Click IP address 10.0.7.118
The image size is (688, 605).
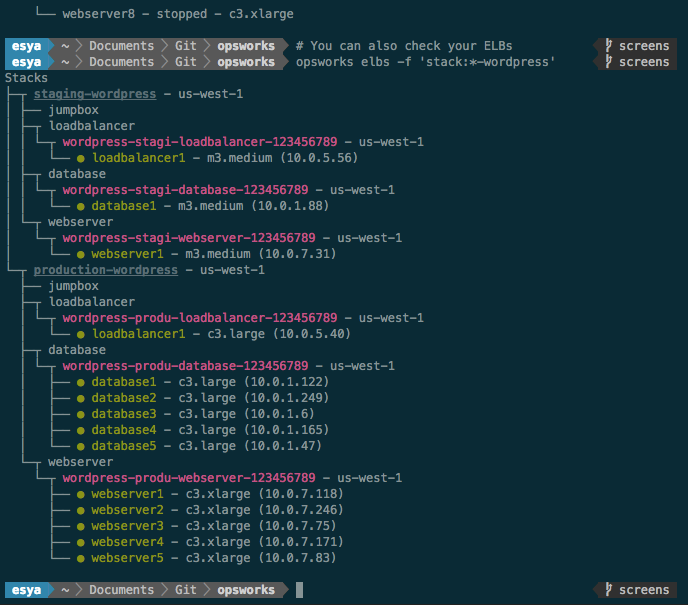[301, 494]
